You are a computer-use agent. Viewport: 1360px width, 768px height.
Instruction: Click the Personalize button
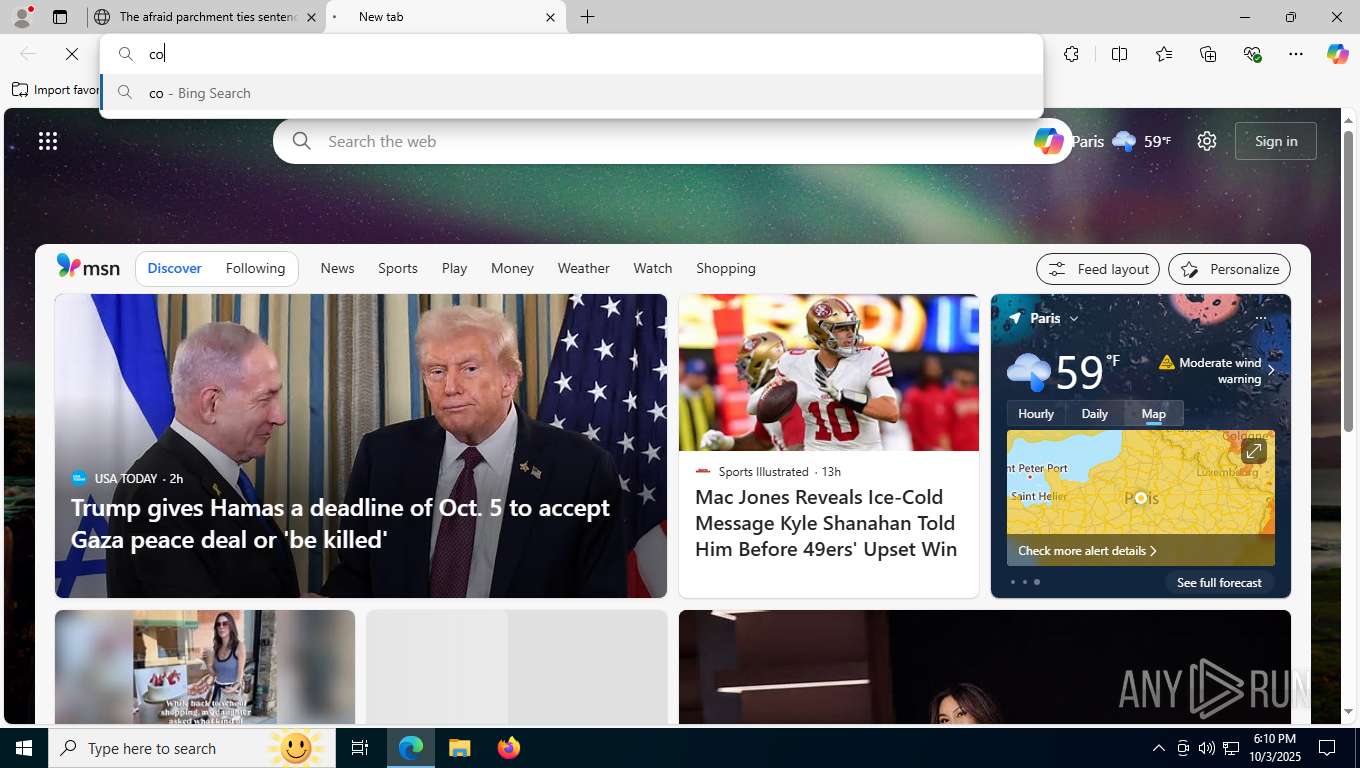tap(1229, 269)
